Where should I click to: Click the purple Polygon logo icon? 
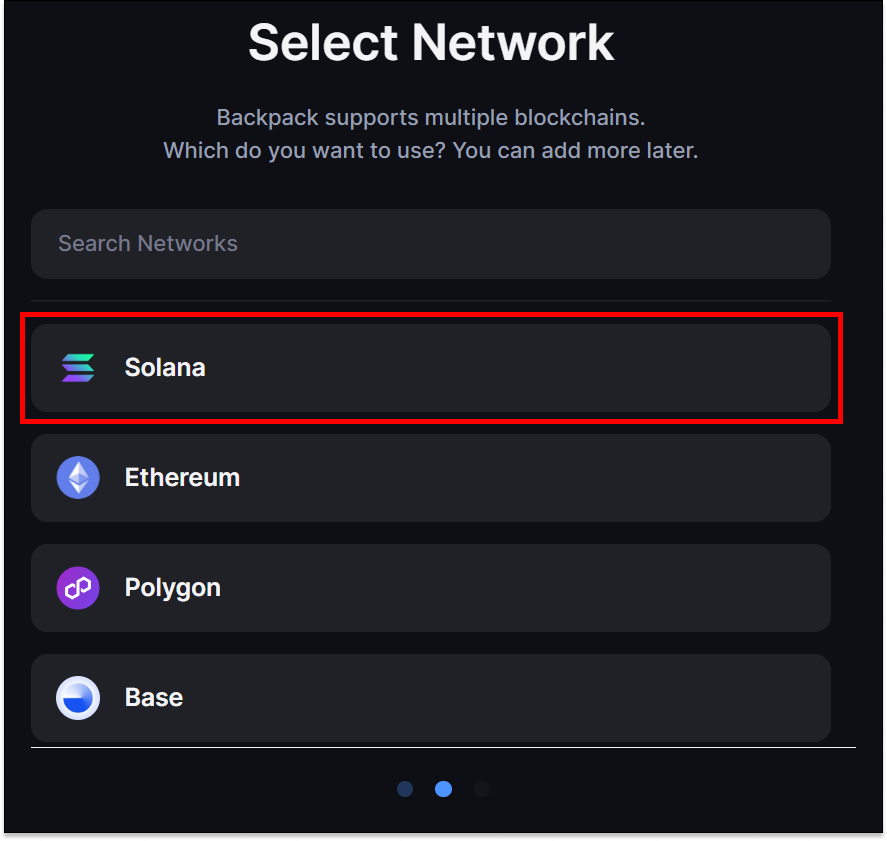tap(78, 587)
